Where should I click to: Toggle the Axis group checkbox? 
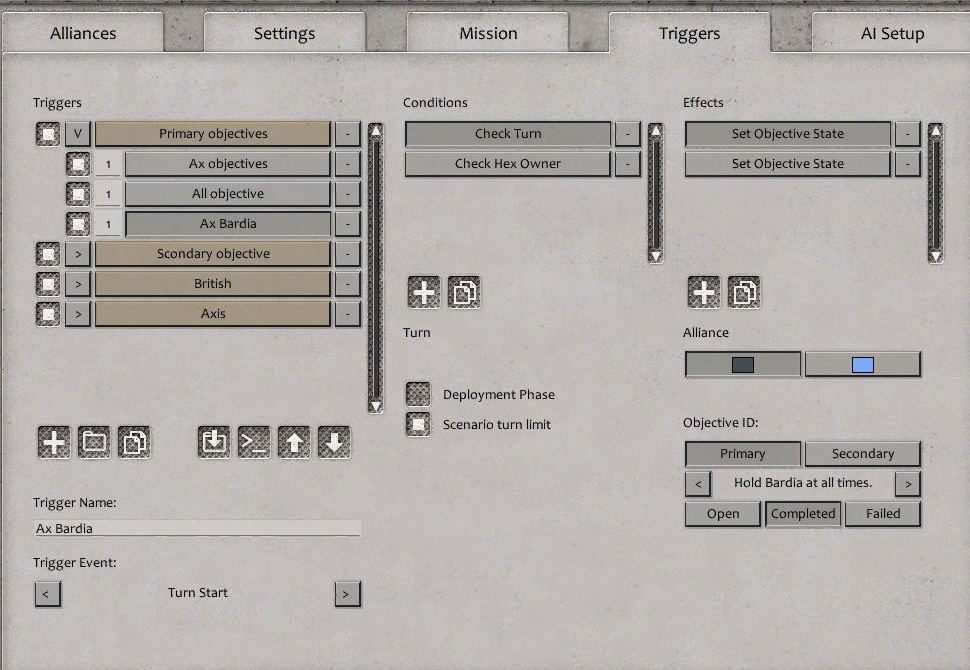click(48, 314)
